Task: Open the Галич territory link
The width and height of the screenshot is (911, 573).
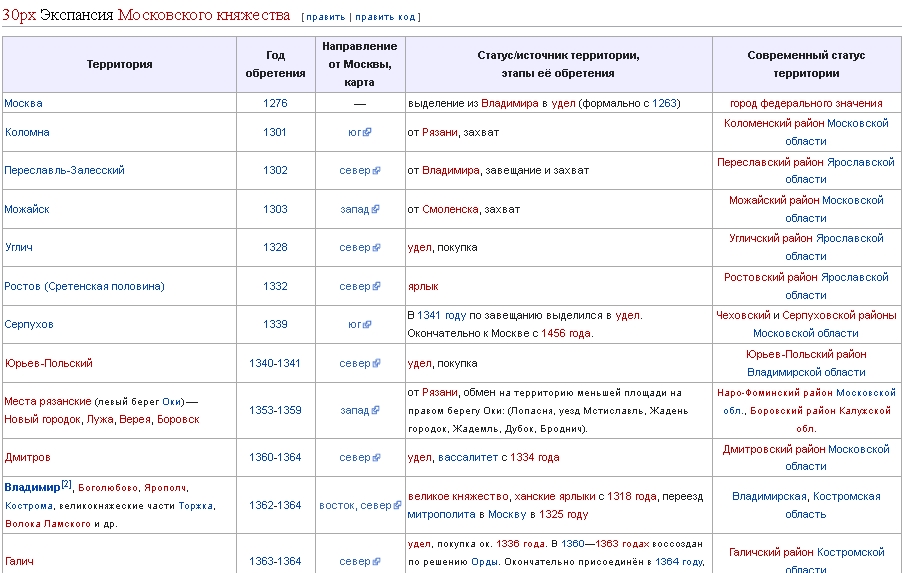Action: [x=19, y=561]
